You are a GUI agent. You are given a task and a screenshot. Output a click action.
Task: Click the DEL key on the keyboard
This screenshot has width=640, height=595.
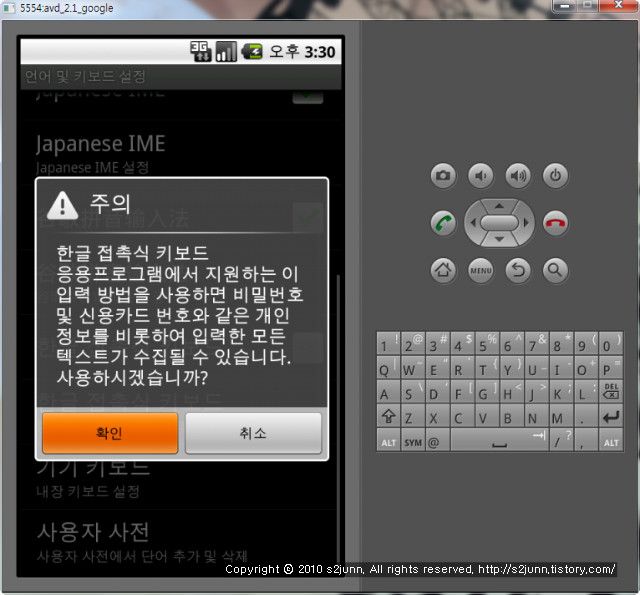[611, 391]
